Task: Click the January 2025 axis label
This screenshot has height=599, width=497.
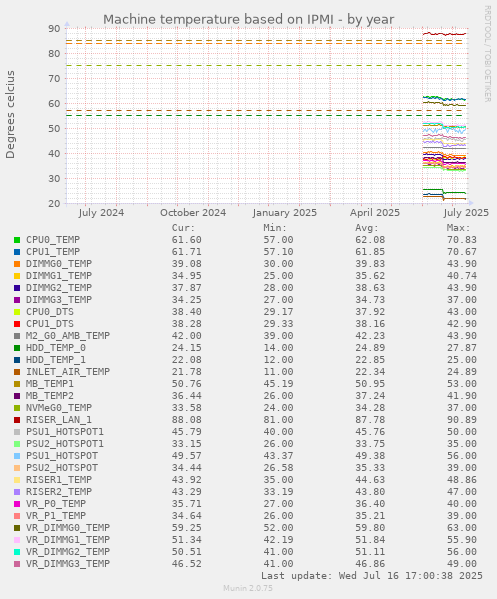Action: pos(285,213)
